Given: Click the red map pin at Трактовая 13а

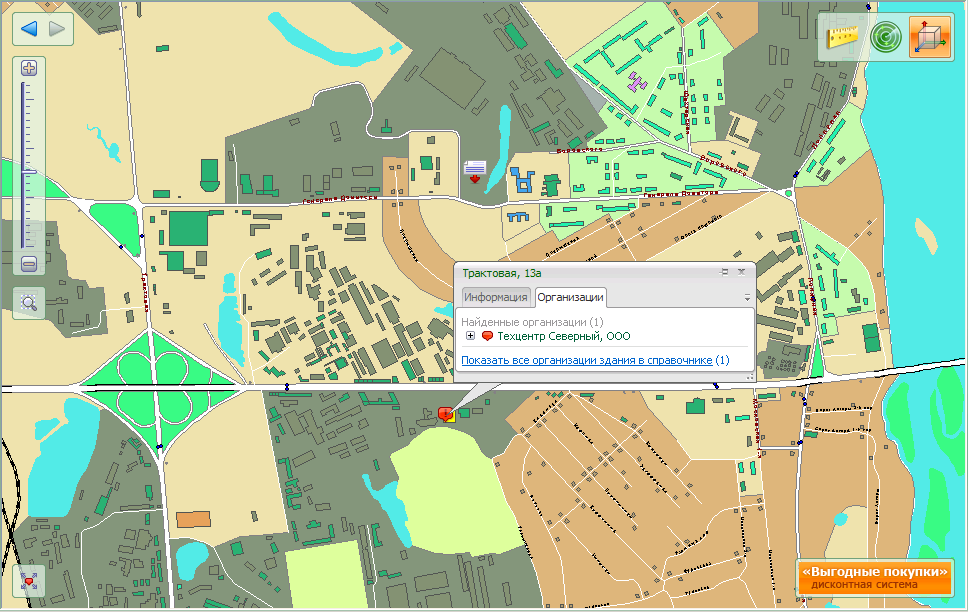Looking at the screenshot, I should (x=444, y=413).
